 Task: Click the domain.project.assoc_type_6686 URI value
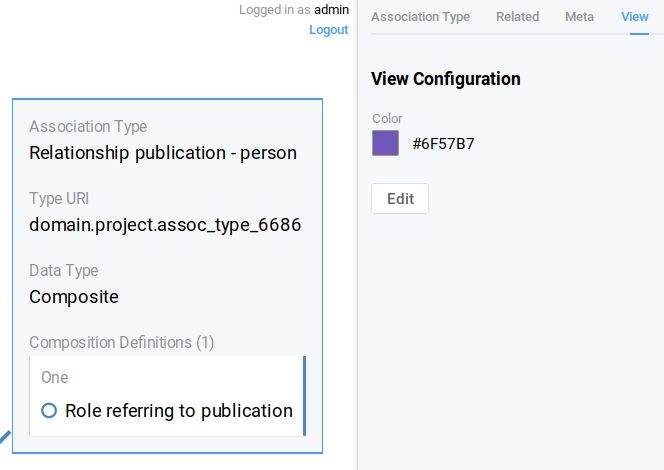[x=165, y=225]
